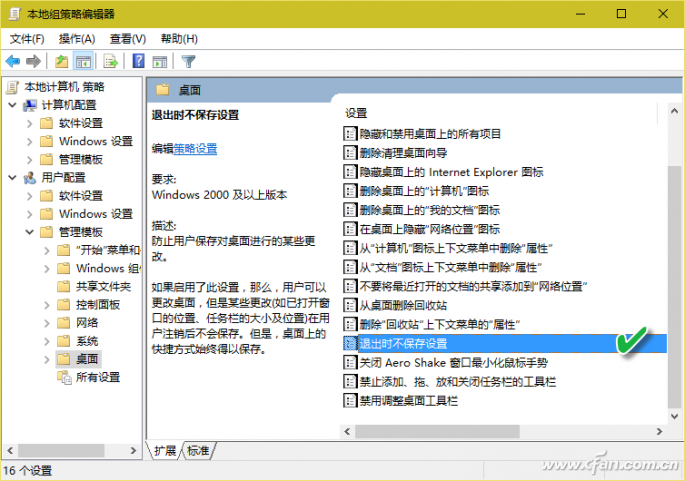Collapse the 计算机配置 node
Image resolution: width=685 pixels, height=481 pixels.
pos(12,105)
